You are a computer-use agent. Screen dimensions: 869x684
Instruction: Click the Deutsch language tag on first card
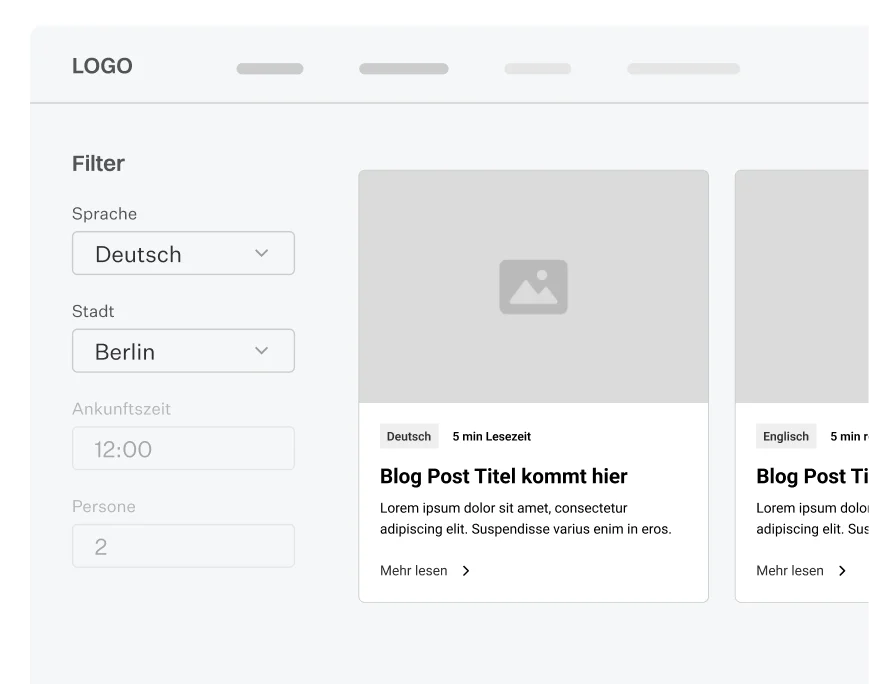point(408,436)
